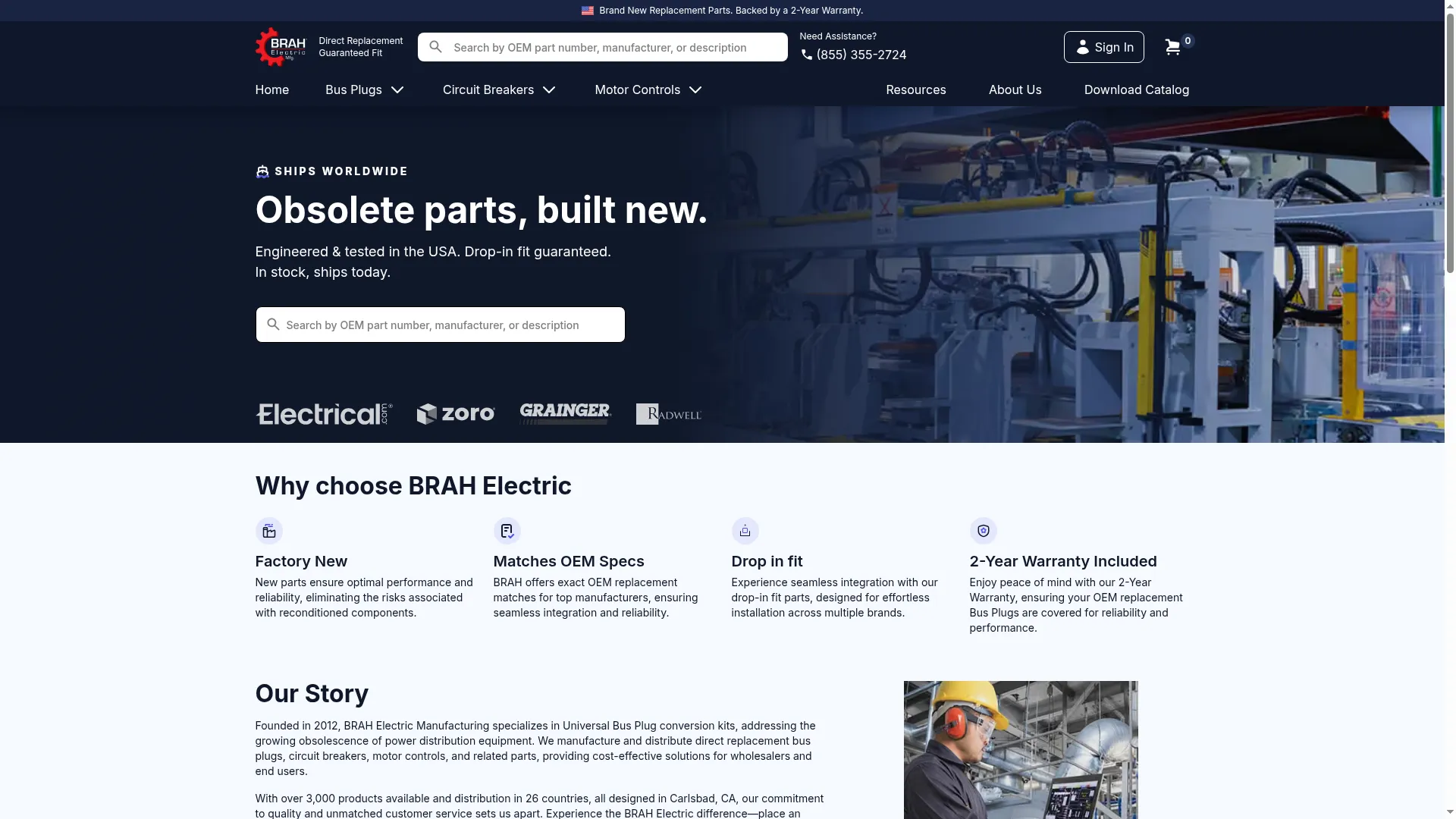Click the phone icon beside (855) 355-2724

[807, 55]
